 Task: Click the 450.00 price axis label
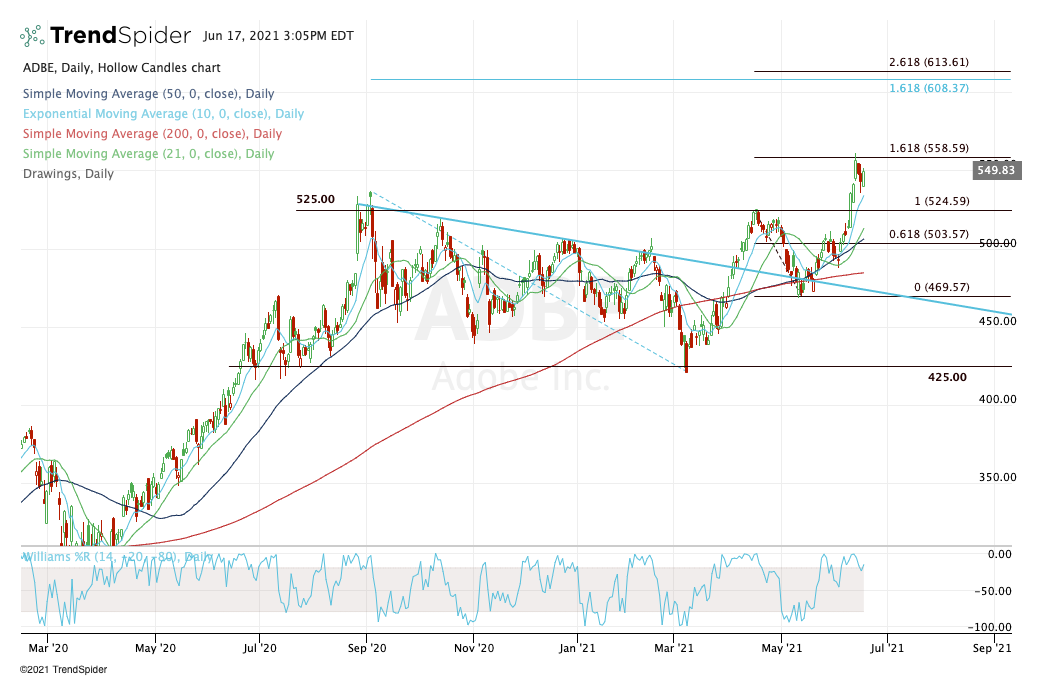pos(997,321)
